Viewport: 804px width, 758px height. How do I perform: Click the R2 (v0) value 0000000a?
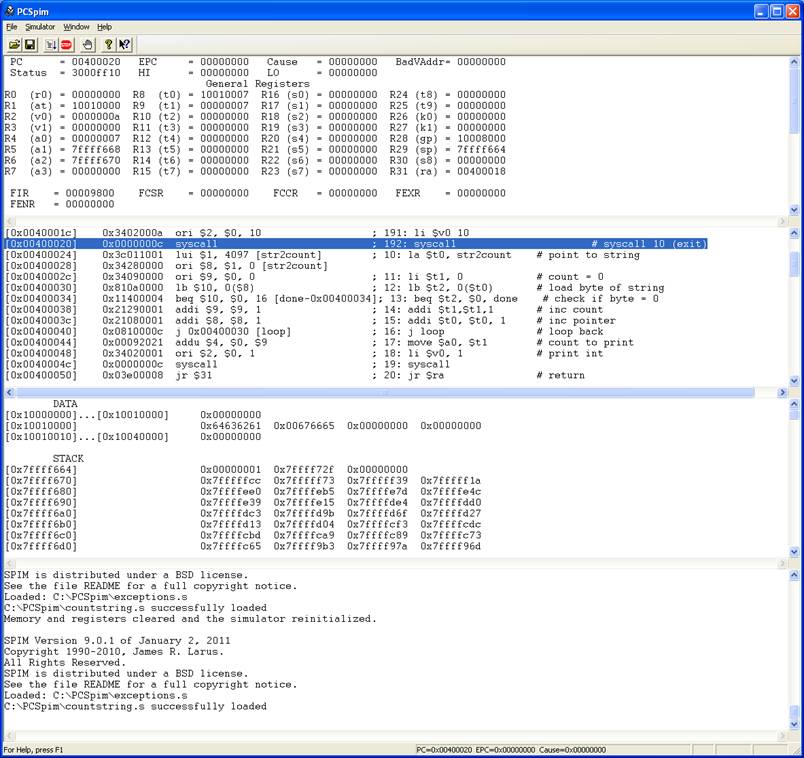96,117
